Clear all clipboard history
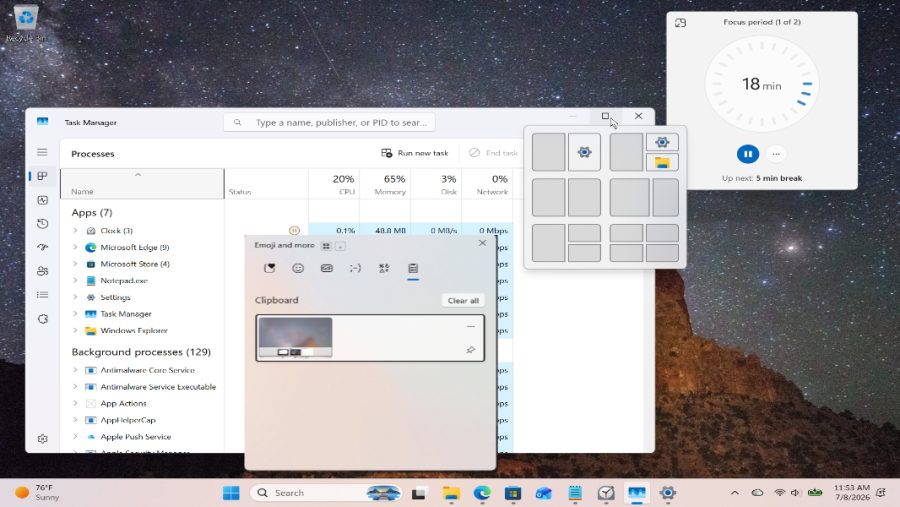This screenshot has width=900, height=507. pyautogui.click(x=463, y=300)
